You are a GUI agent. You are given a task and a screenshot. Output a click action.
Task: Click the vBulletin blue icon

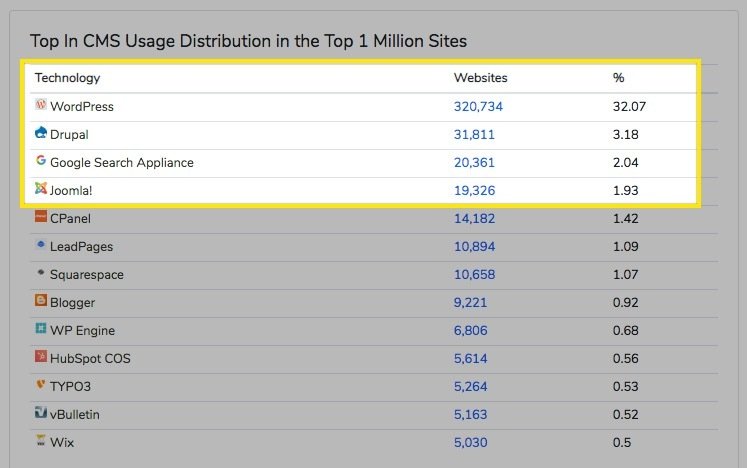(41, 412)
